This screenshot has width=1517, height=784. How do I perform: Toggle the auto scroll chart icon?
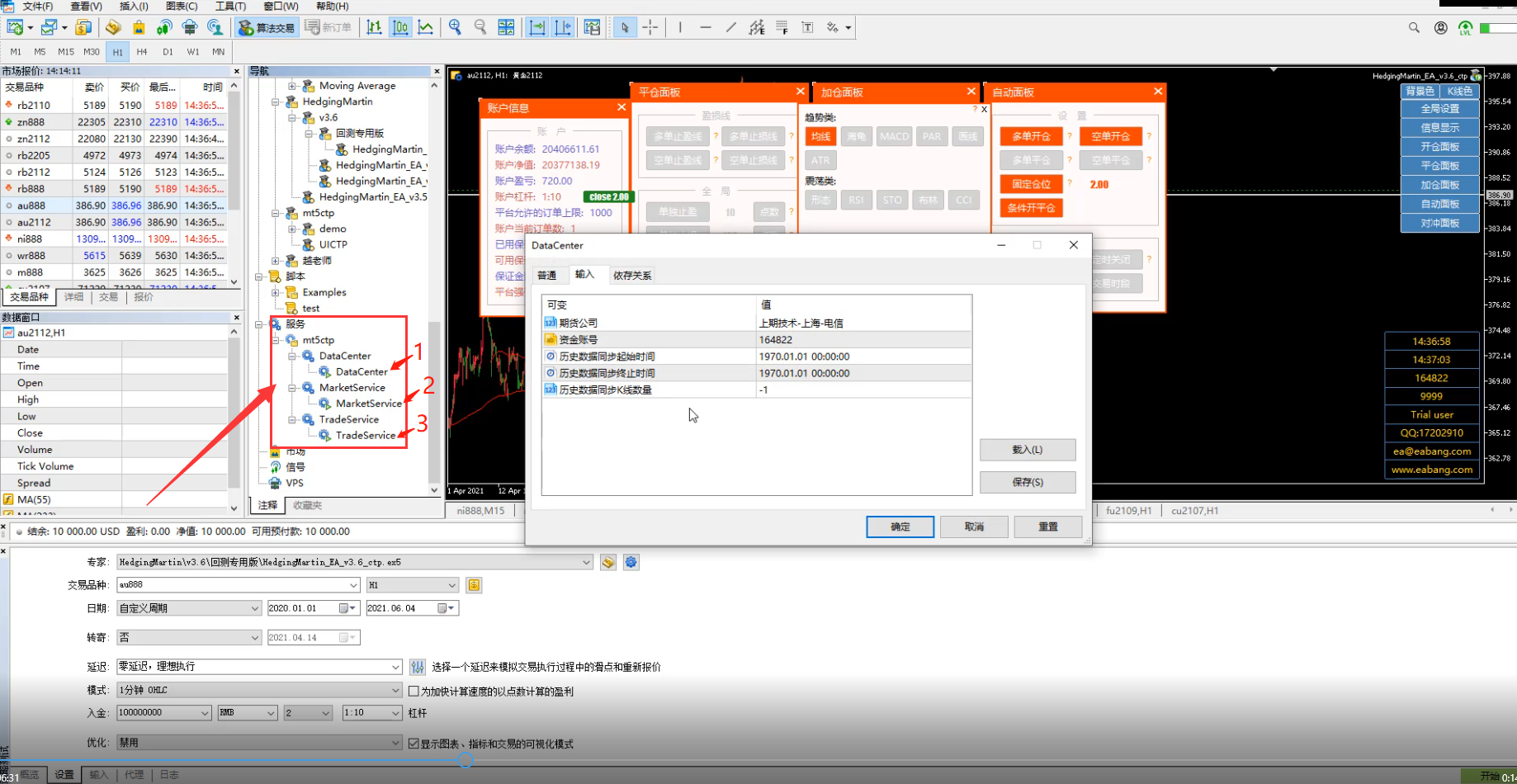537,27
